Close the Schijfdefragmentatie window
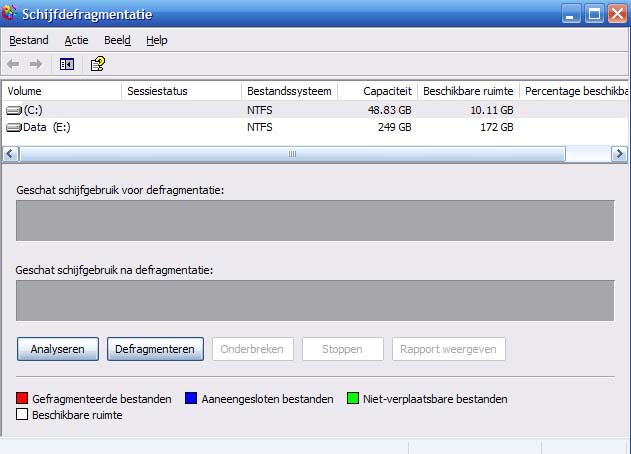631x454 pixels. pyautogui.click(x=617, y=14)
